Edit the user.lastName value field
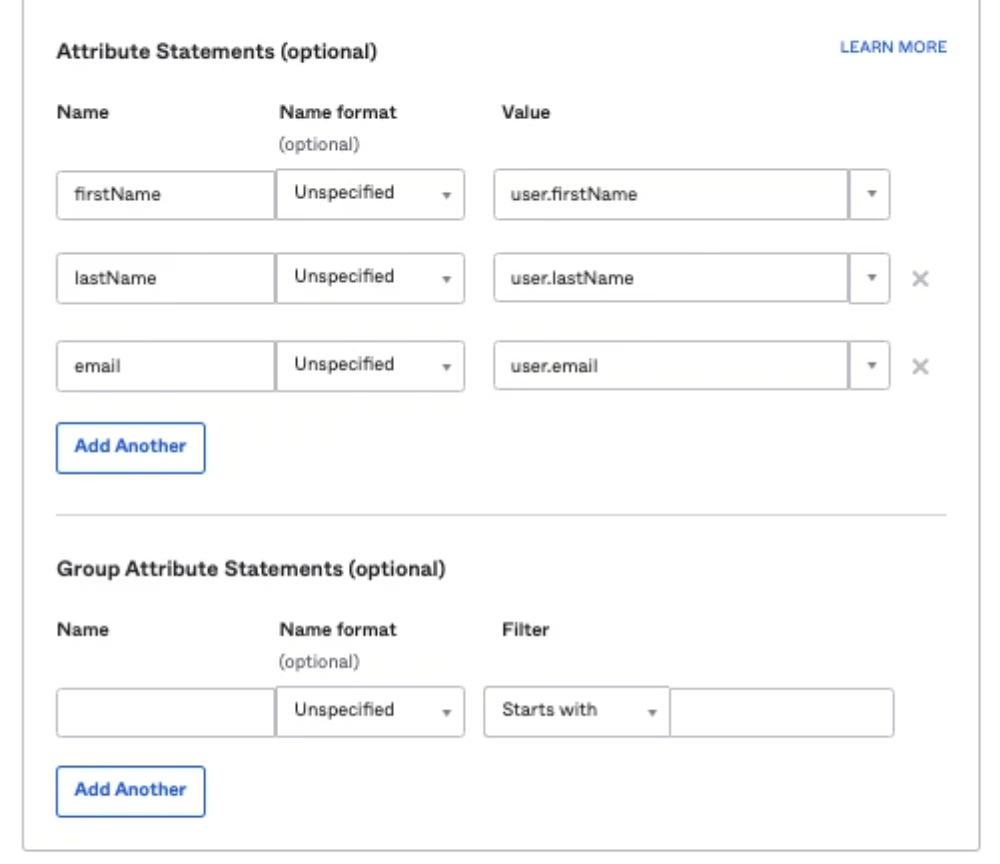Screen dimensions: 1000x864 [x=671, y=278]
